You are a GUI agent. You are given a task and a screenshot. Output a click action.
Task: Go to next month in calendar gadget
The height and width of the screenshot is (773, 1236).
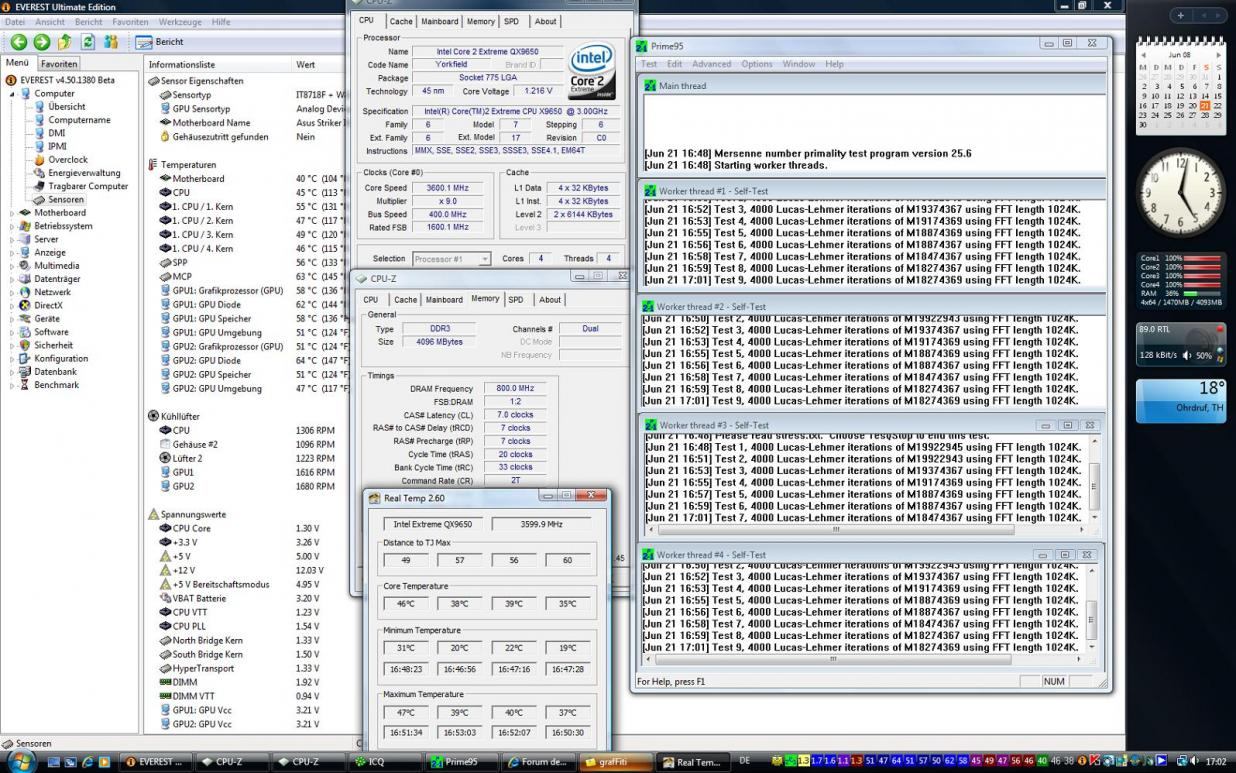coord(1219,55)
